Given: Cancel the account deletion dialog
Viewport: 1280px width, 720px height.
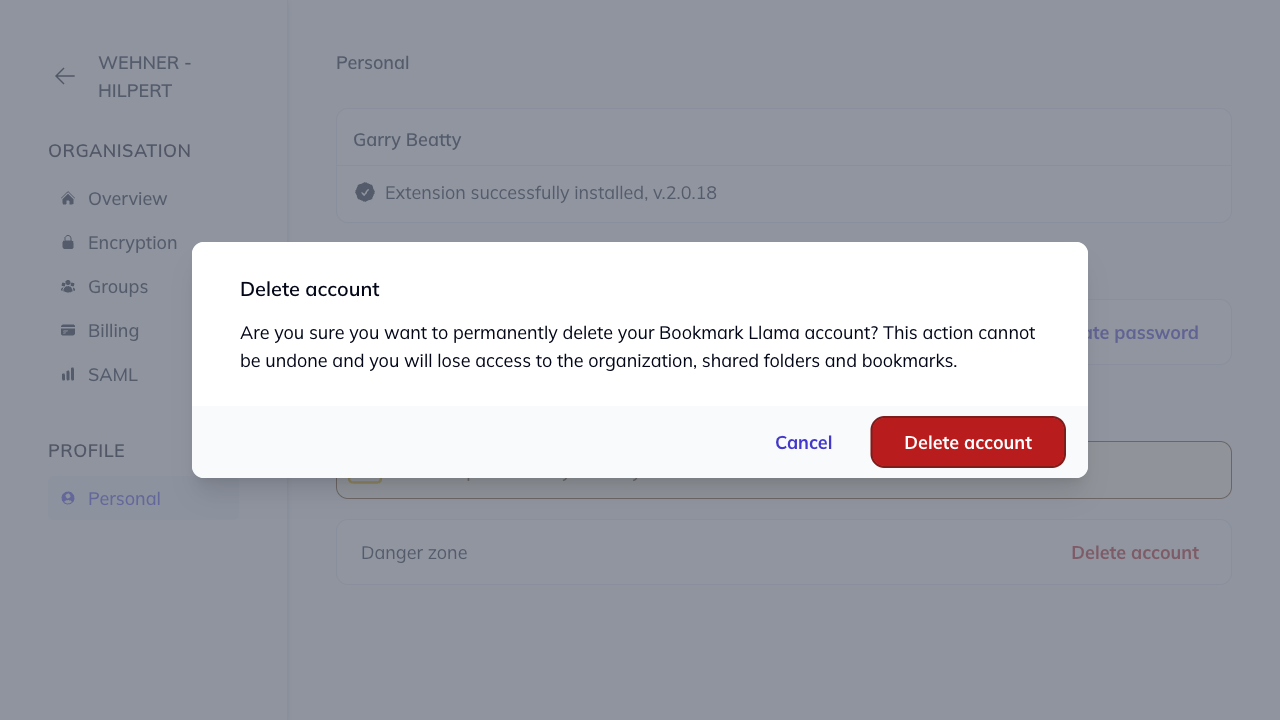Looking at the screenshot, I should point(803,442).
